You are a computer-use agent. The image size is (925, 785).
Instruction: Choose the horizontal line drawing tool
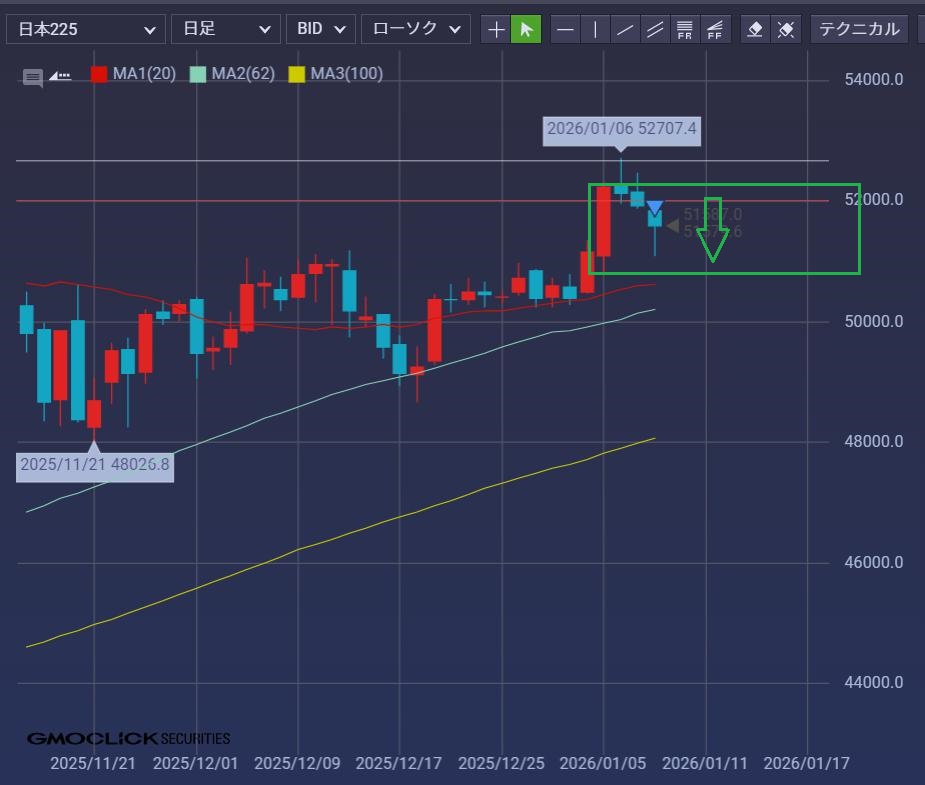point(565,29)
